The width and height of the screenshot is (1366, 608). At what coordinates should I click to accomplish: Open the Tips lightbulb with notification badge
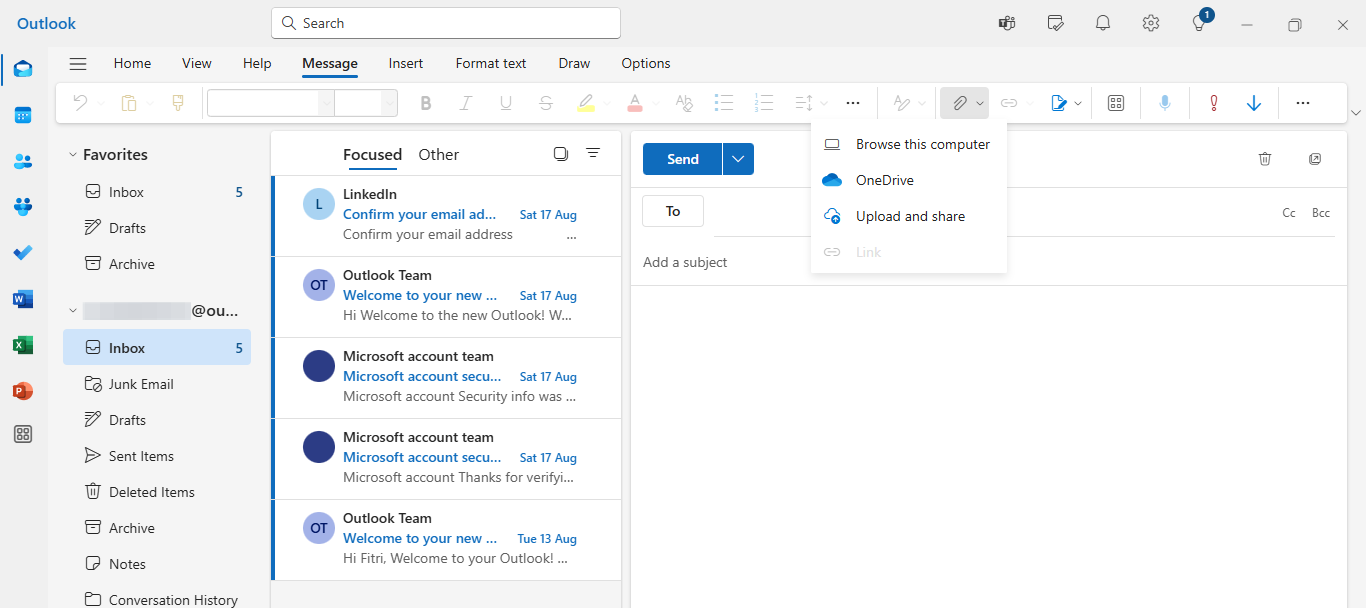1197,22
